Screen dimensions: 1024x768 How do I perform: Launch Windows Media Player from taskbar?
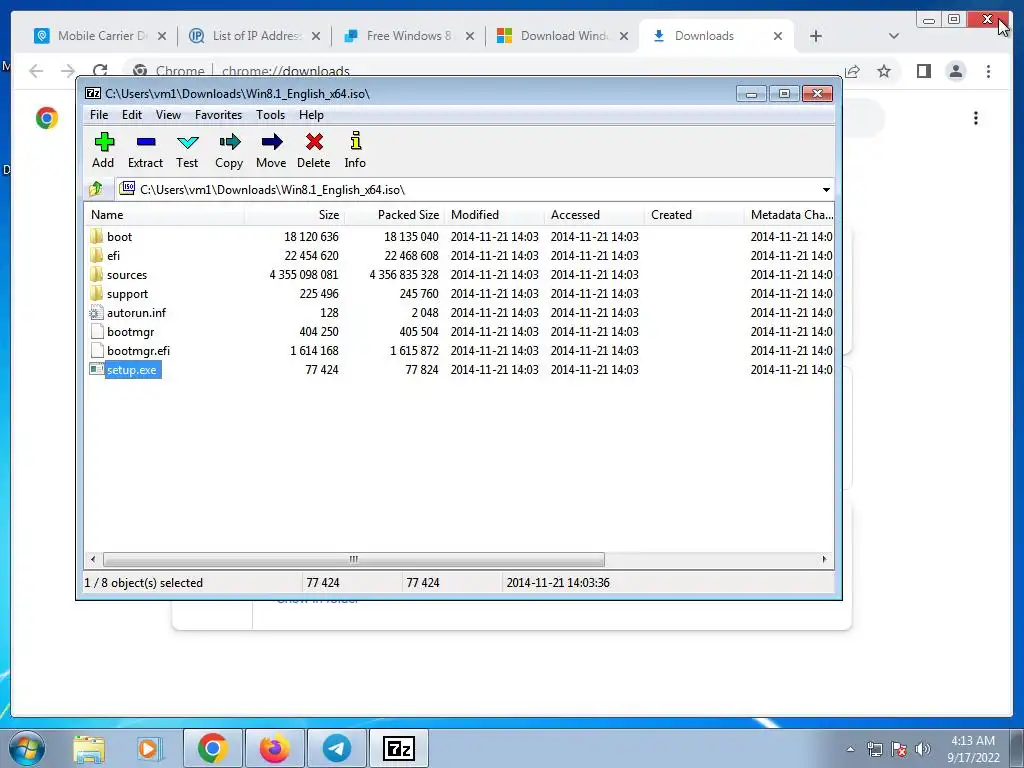coord(150,748)
